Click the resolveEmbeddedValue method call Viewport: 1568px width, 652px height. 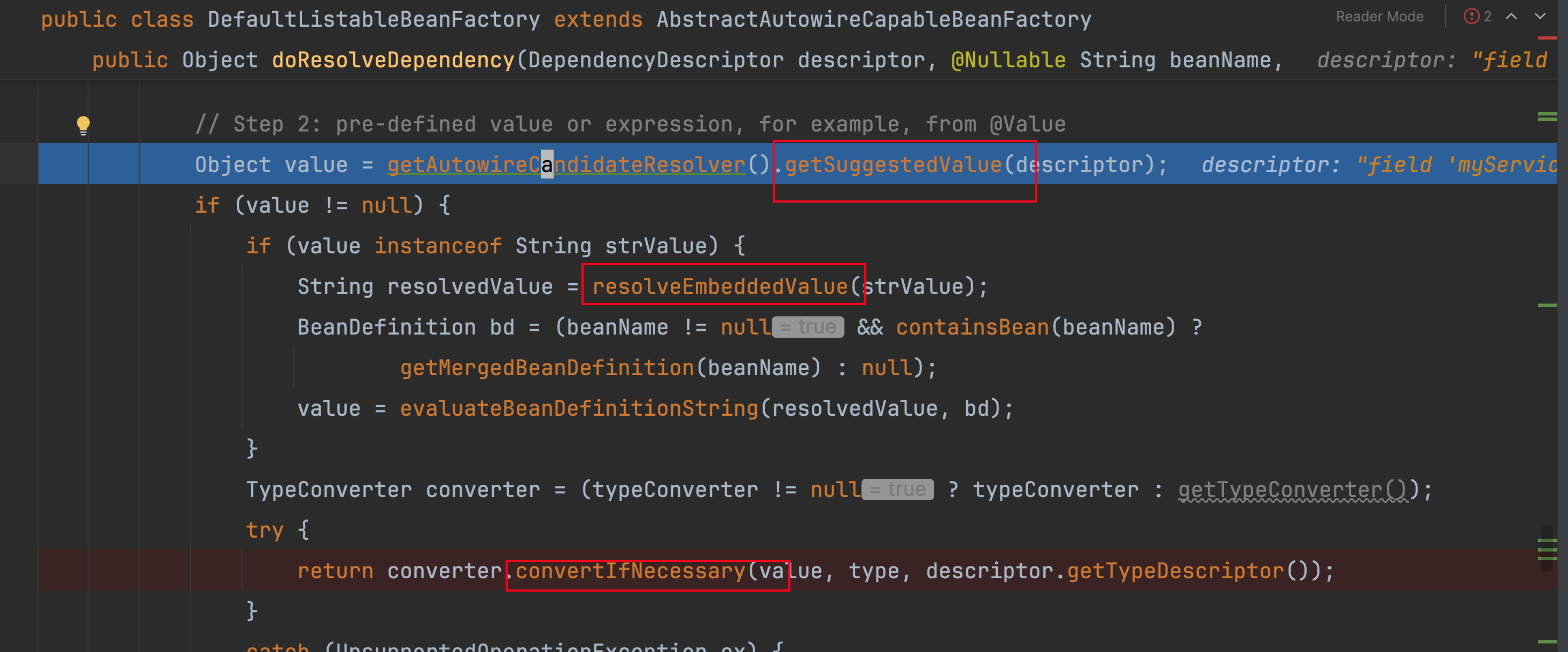(x=720, y=286)
